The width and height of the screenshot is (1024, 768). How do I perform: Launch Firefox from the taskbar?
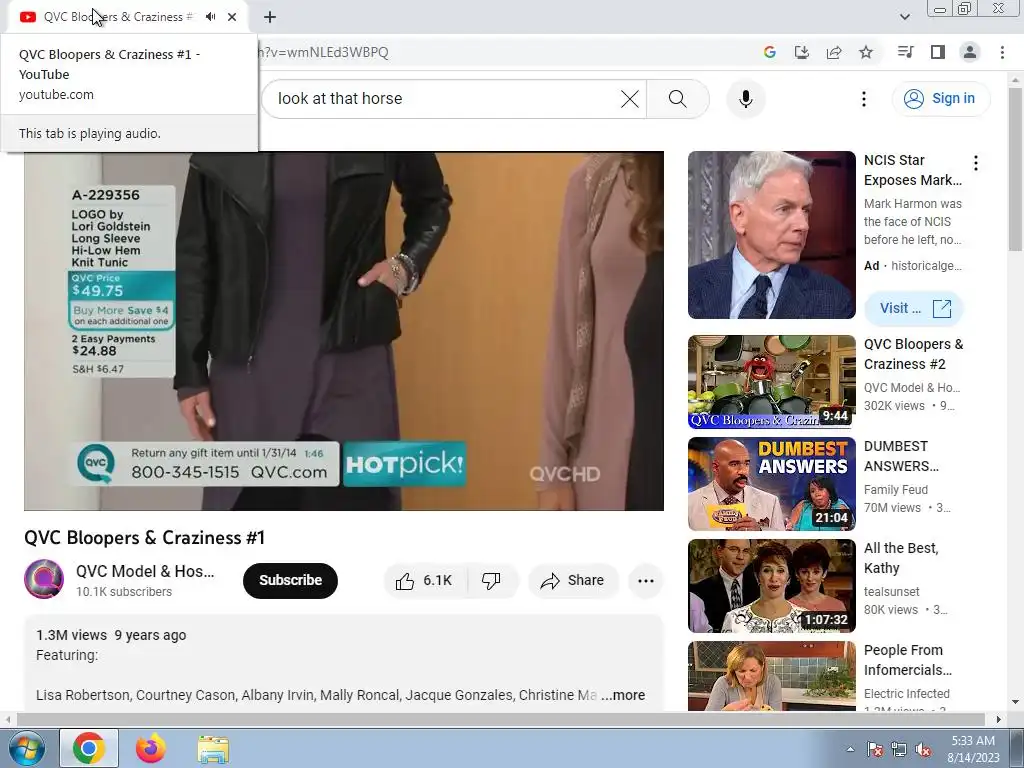(x=150, y=748)
